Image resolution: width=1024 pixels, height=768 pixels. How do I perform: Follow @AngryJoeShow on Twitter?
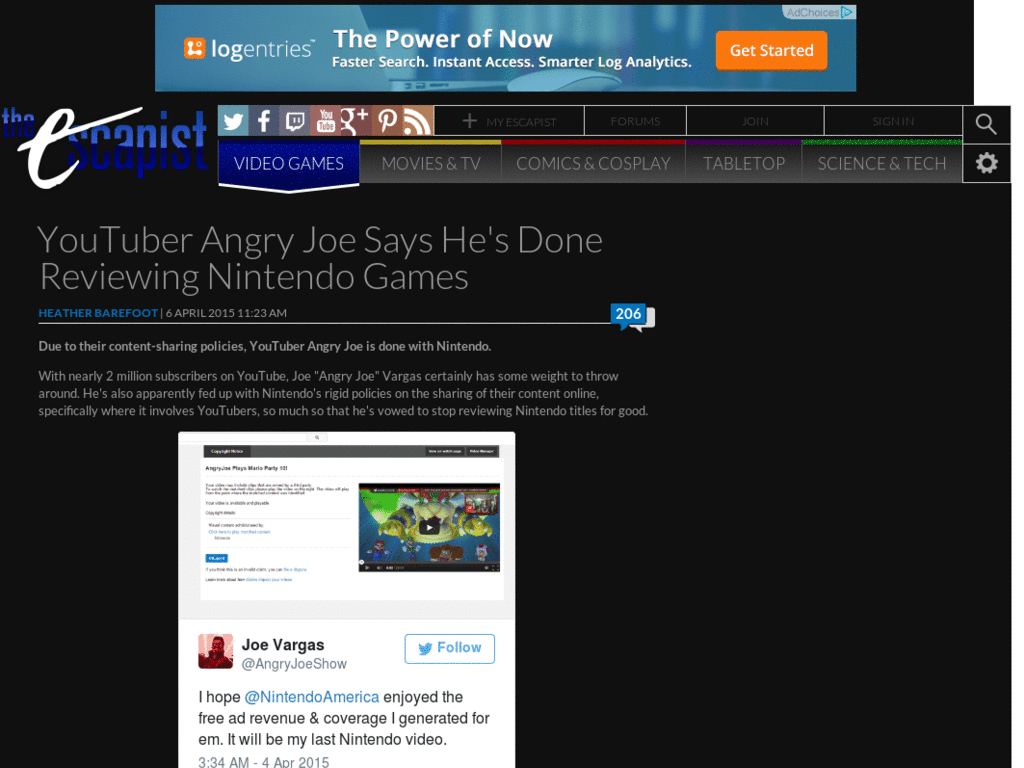(449, 648)
